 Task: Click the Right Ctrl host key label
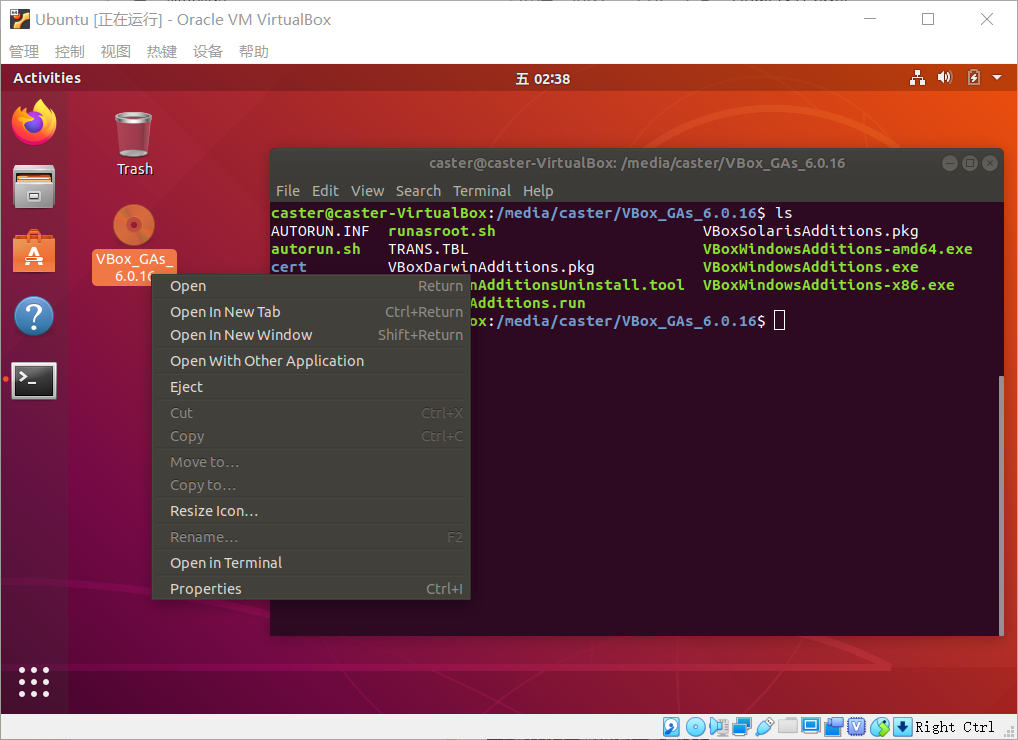tap(954, 727)
